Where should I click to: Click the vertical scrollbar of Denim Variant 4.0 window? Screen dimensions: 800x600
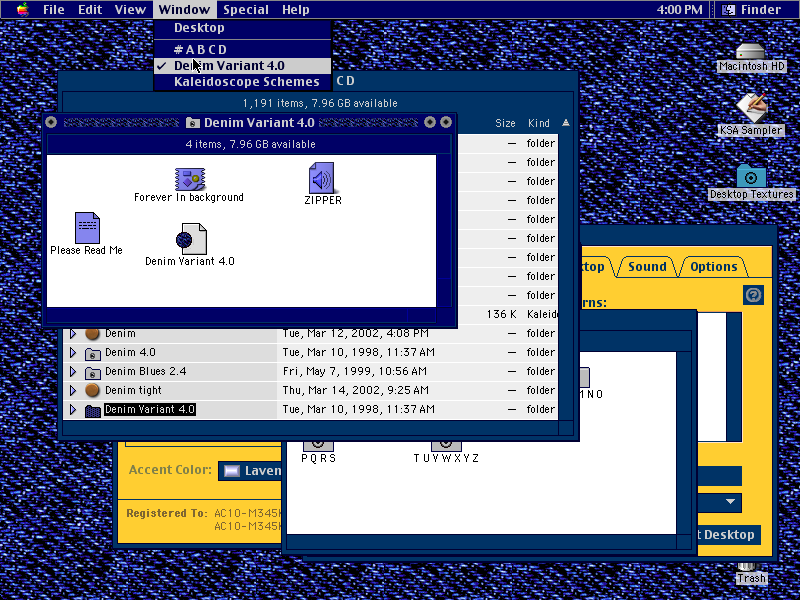click(444, 231)
